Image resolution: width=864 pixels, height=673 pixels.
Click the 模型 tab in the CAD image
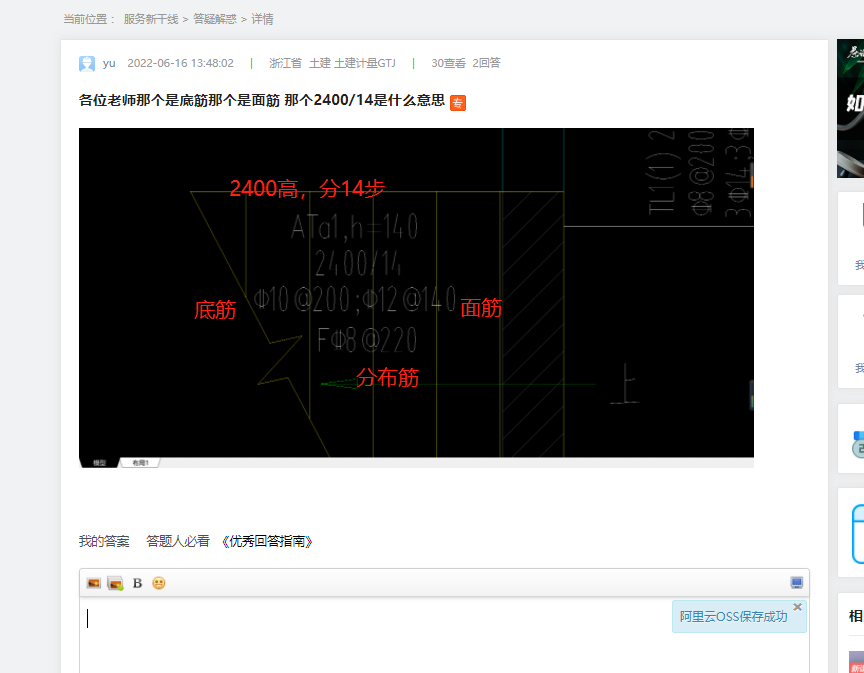[x=99, y=463]
